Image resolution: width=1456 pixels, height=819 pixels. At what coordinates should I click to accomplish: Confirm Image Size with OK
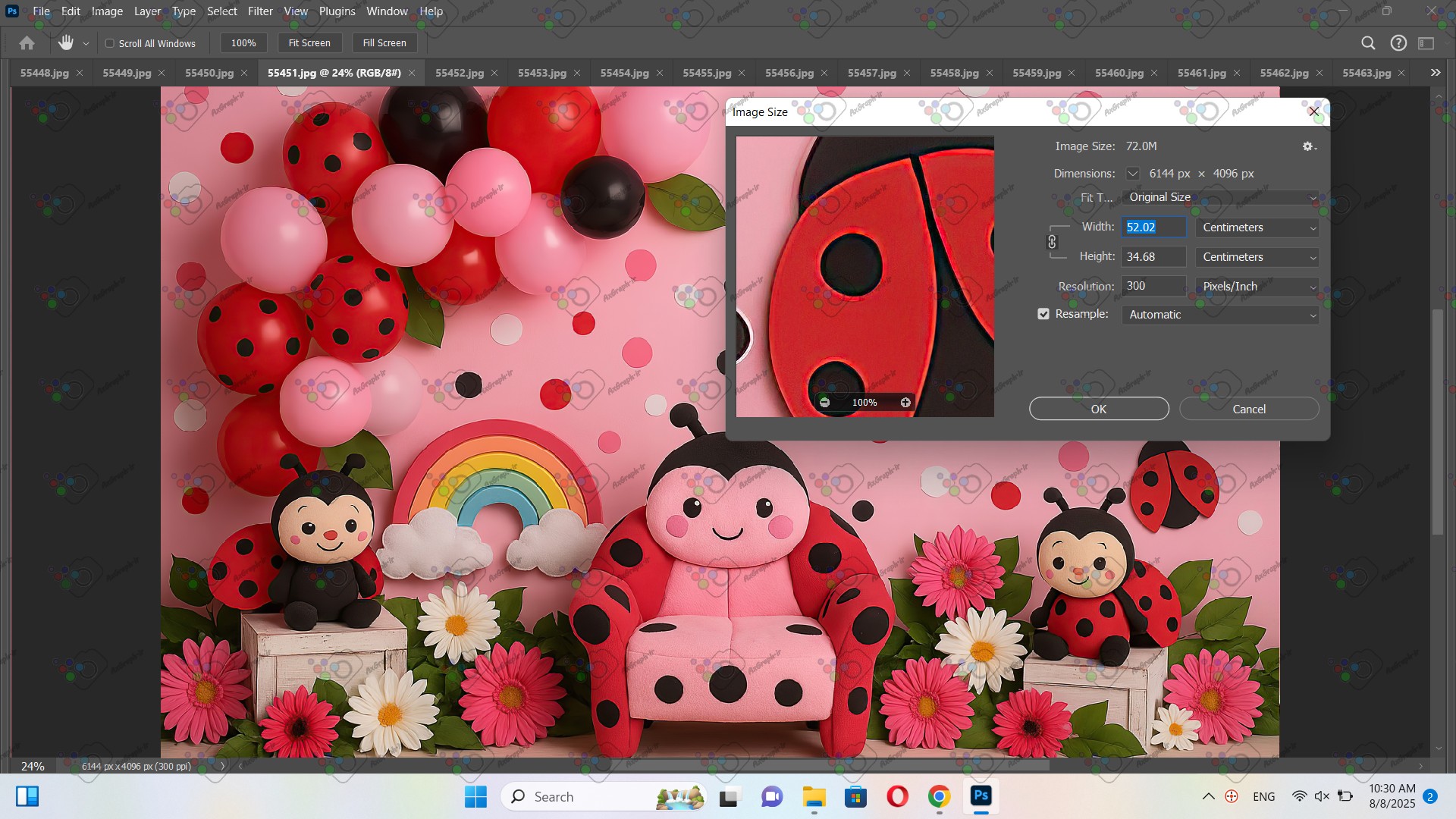pos(1098,409)
